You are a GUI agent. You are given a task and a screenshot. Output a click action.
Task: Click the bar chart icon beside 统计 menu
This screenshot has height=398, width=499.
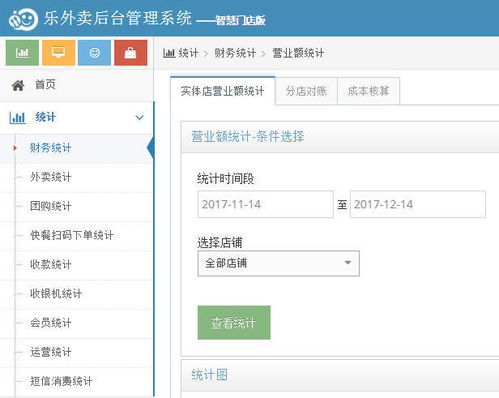click(x=18, y=118)
